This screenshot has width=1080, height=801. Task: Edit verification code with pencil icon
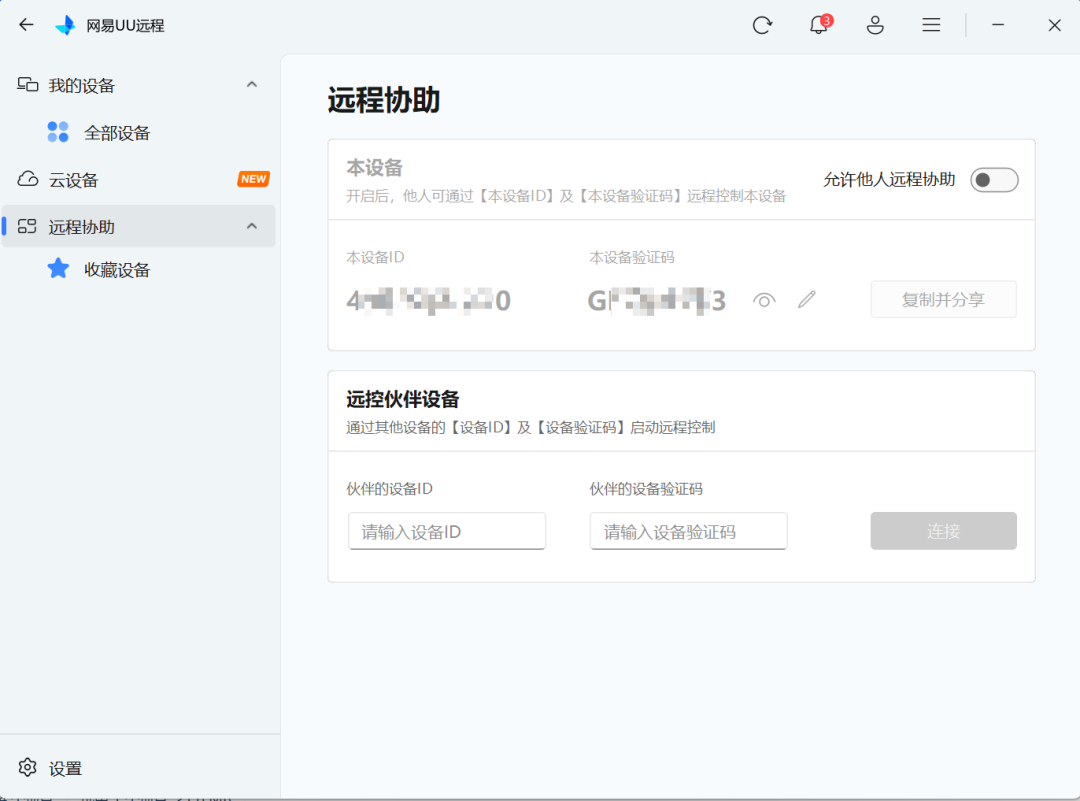pos(807,300)
